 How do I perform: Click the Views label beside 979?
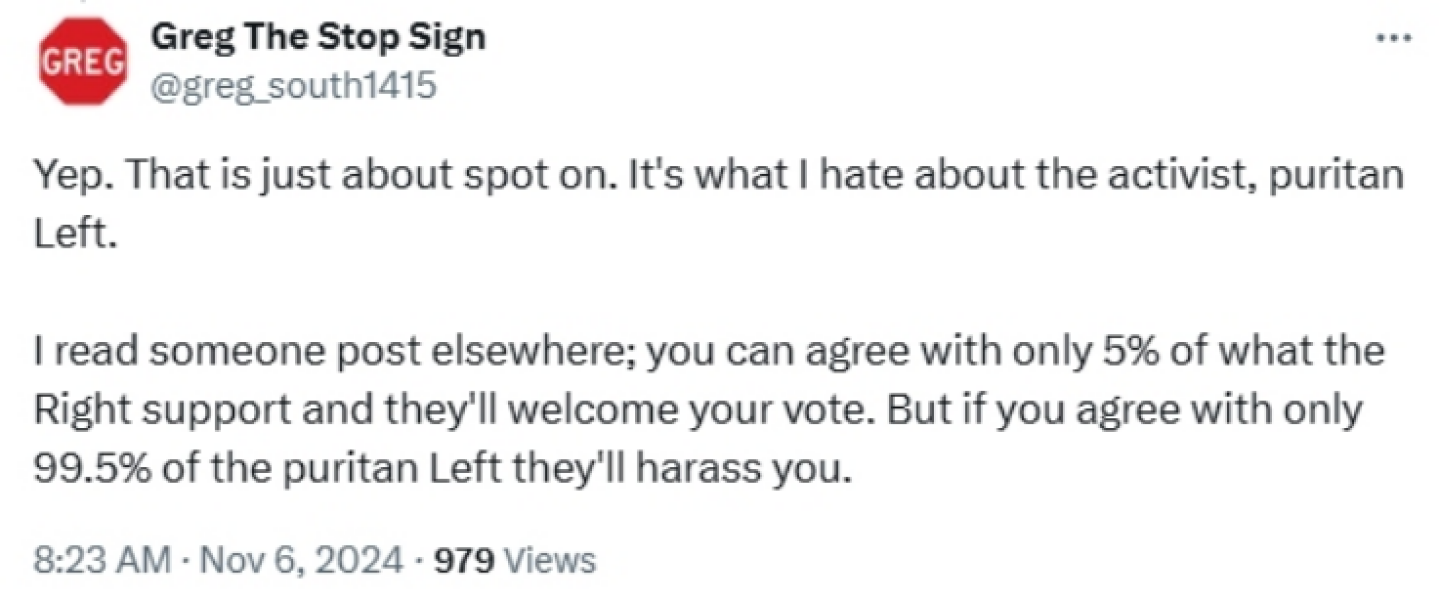click(549, 559)
